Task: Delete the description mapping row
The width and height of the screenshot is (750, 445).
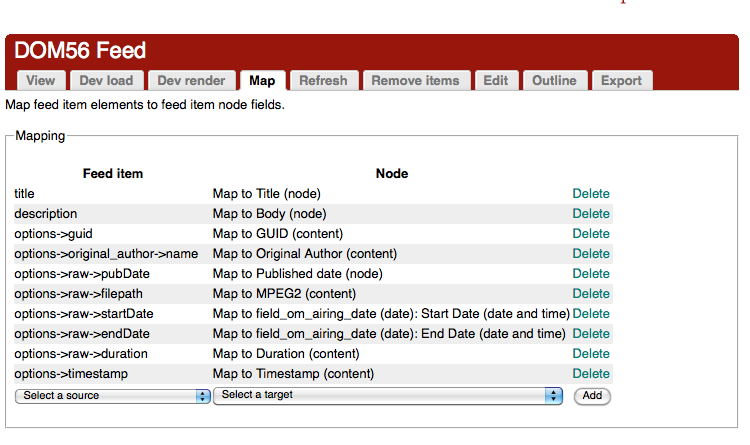Action: (590, 214)
